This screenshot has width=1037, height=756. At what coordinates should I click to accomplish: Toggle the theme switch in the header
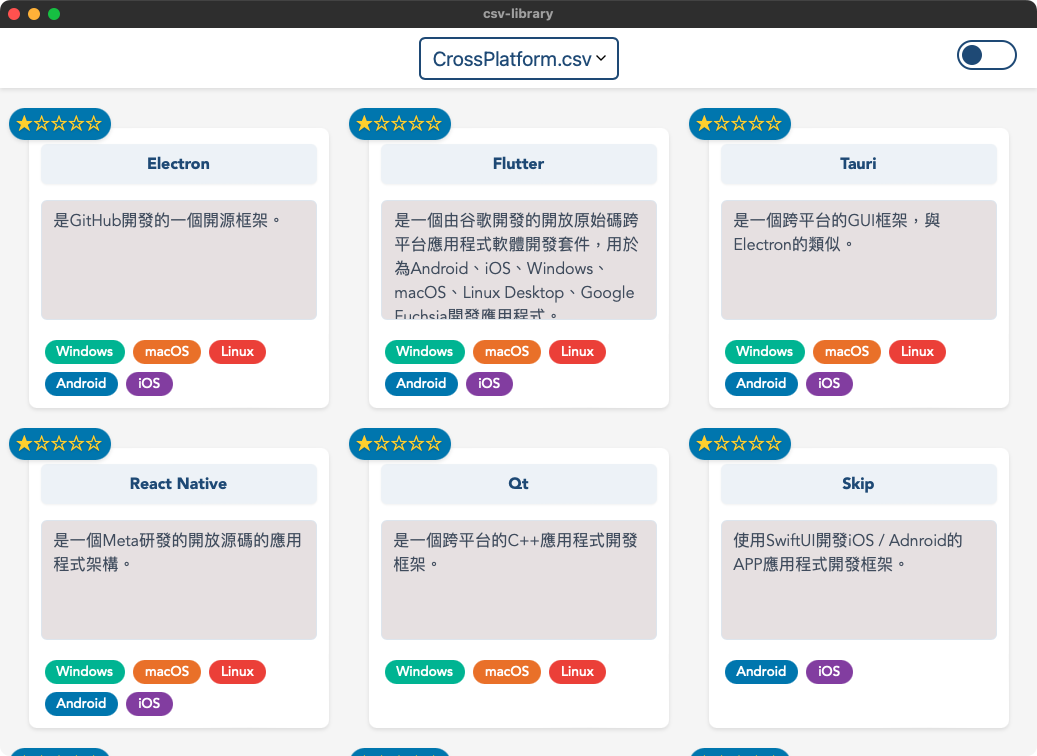click(986, 55)
